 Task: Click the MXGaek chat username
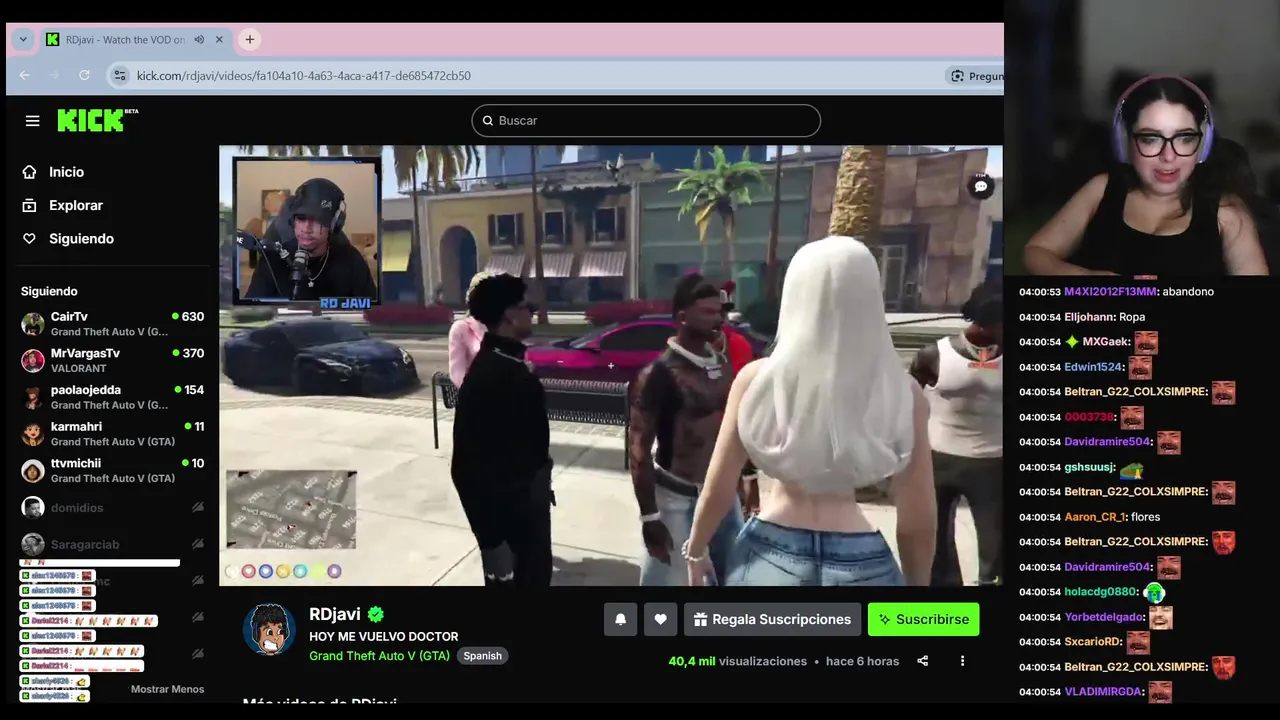click(1107, 342)
